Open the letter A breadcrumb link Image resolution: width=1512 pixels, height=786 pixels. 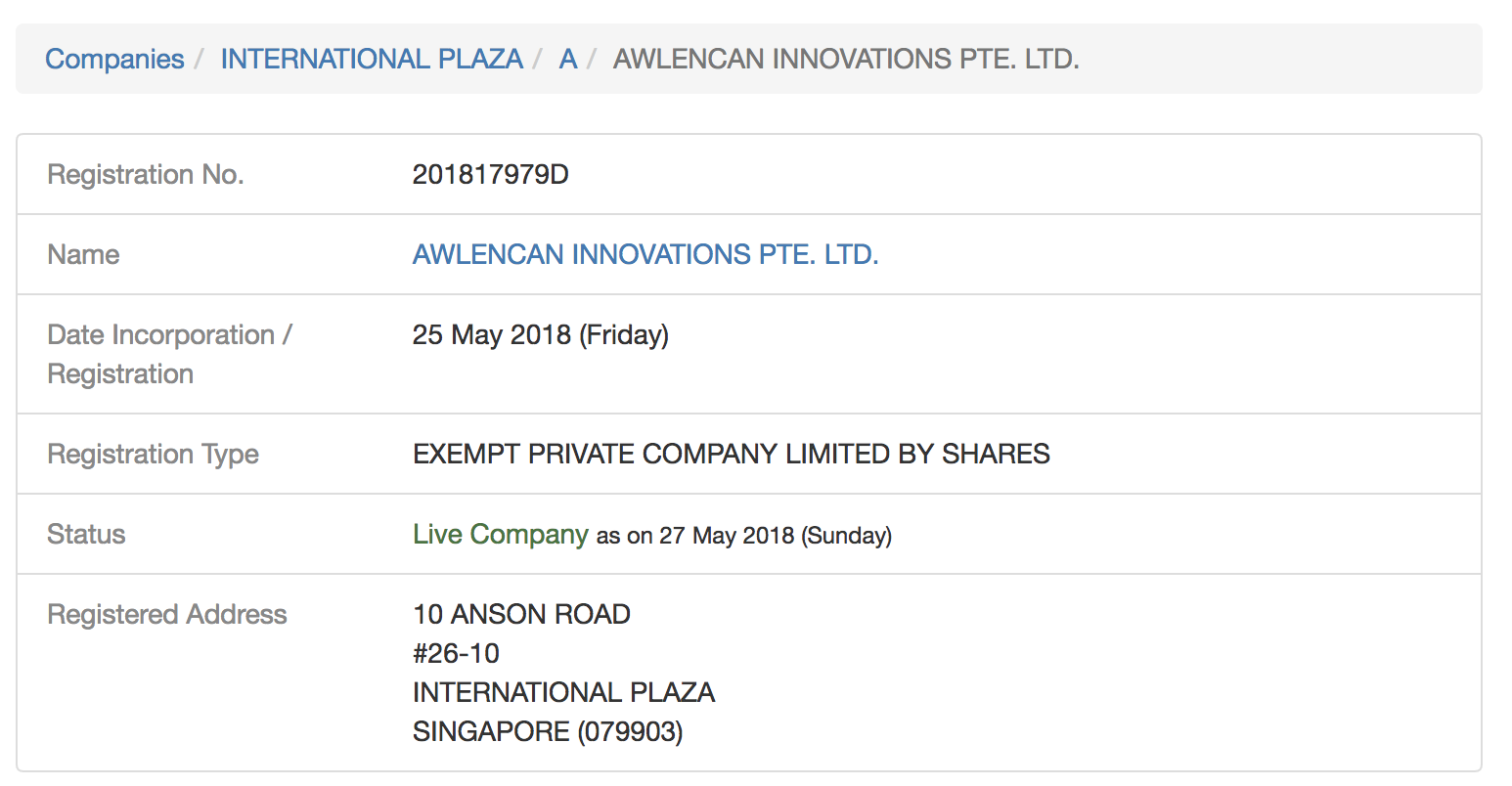coord(568,59)
